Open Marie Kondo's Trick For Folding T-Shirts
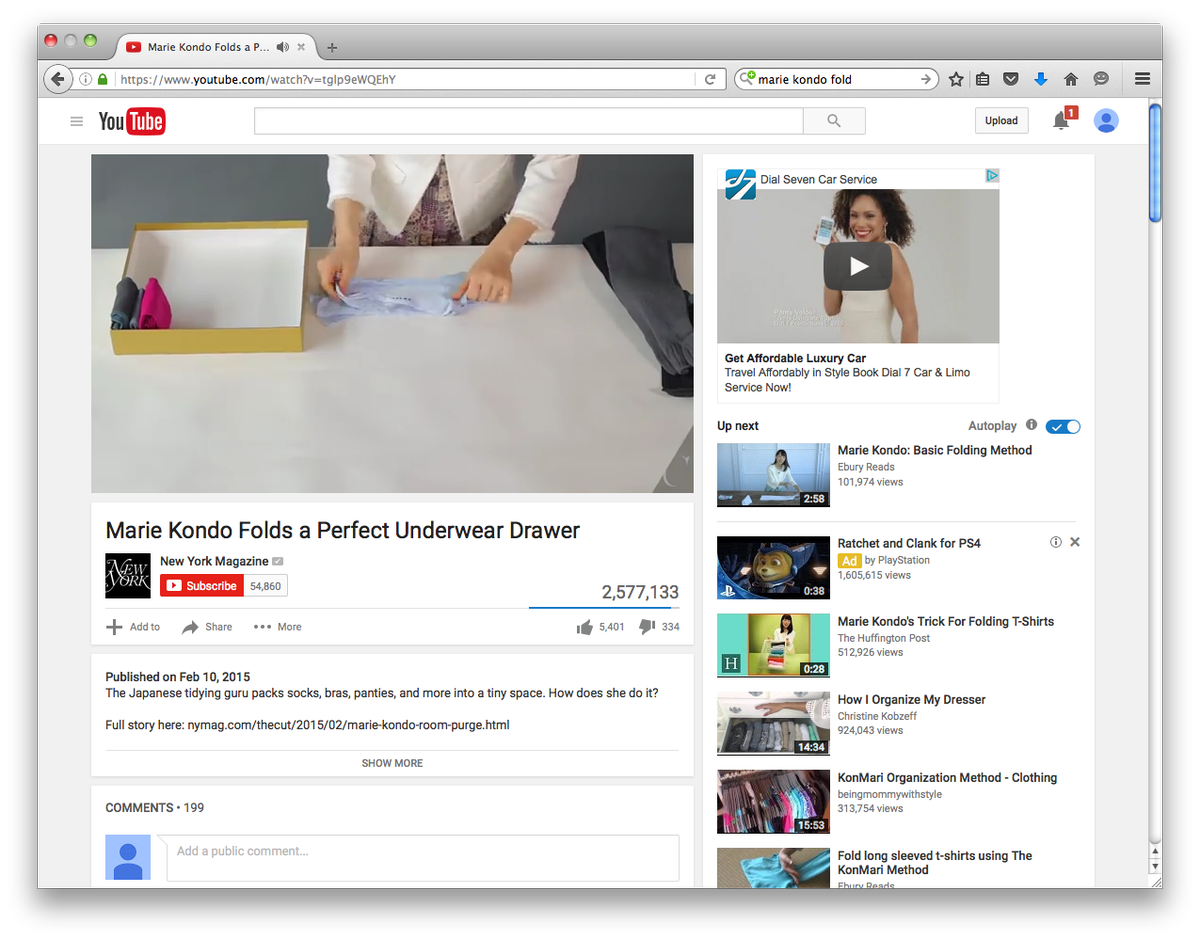This screenshot has height=940, width=1200. click(946, 621)
